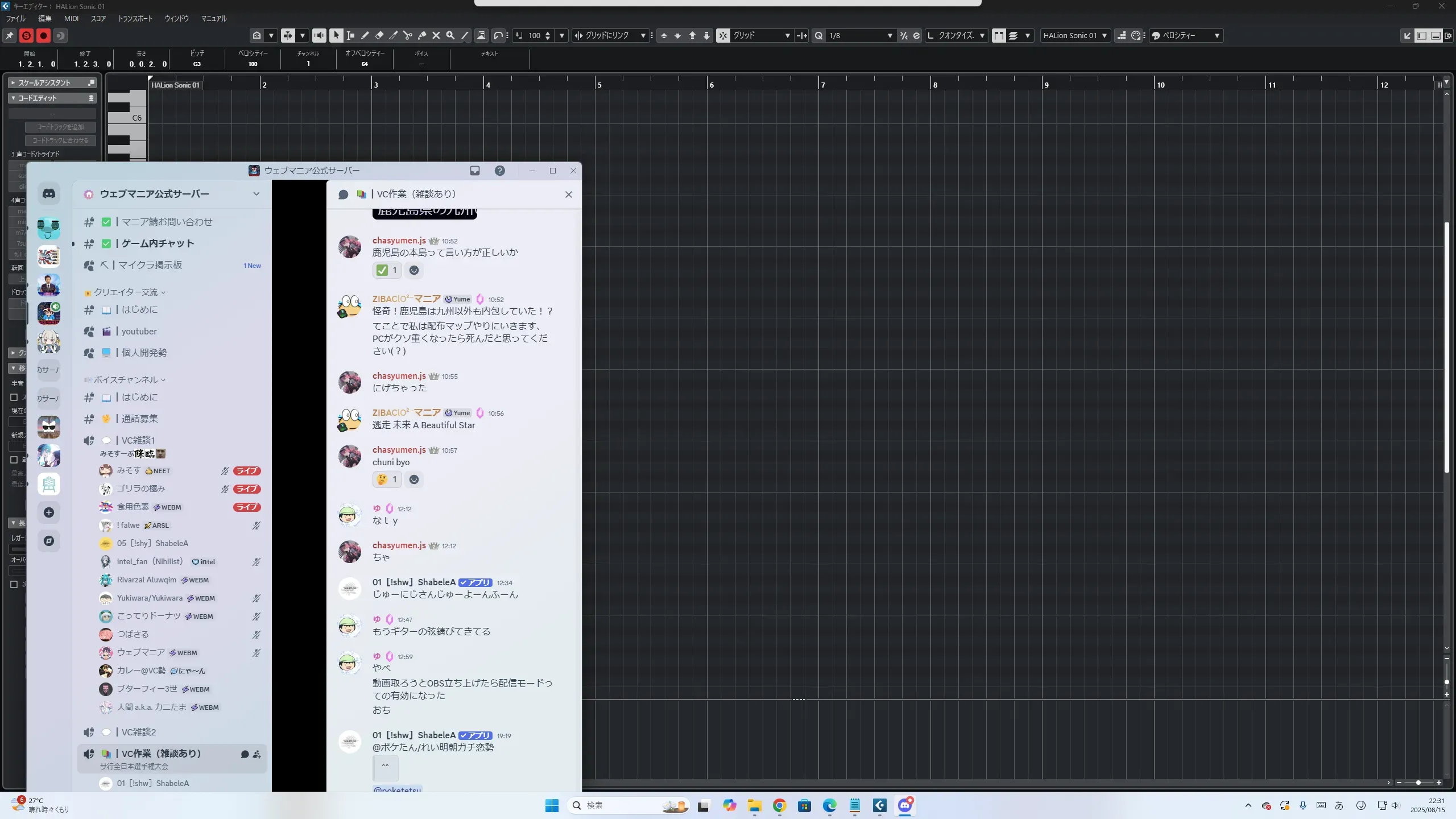Image resolution: width=1456 pixels, height=819 pixels.
Task: Select the Glue tool
Action: point(422,35)
